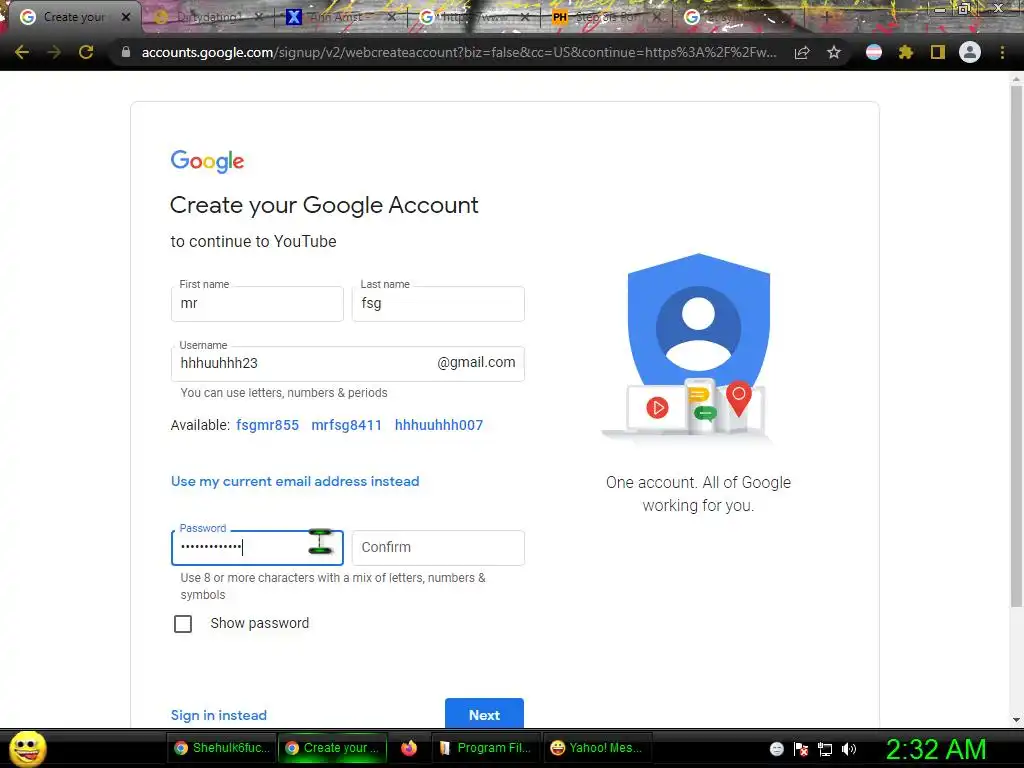Switch to the Dirtydating tab
1024x768 pixels.
(208, 17)
